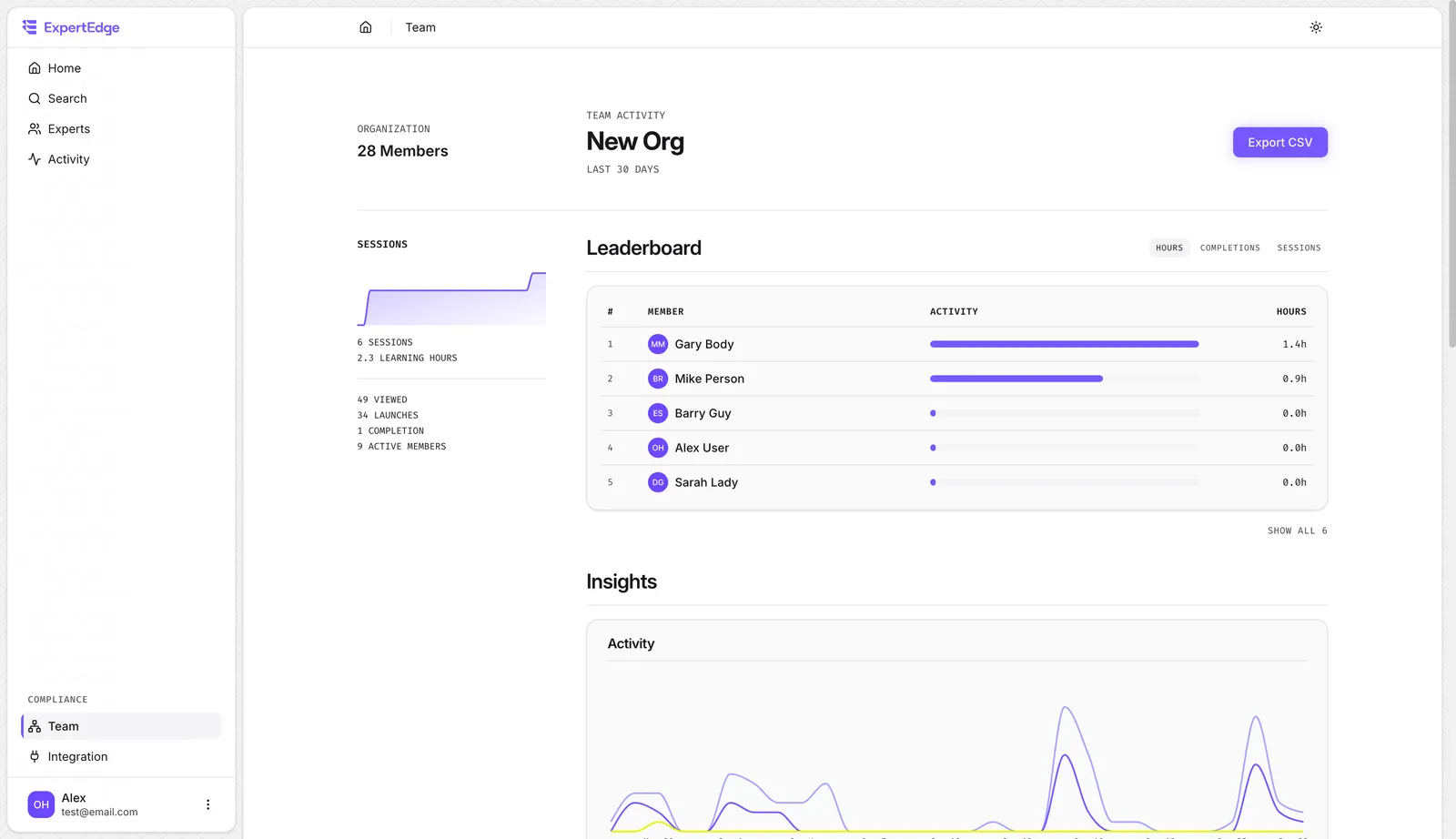Click the name Mike Person
Screen dimensions: 1456x839
coord(710,379)
